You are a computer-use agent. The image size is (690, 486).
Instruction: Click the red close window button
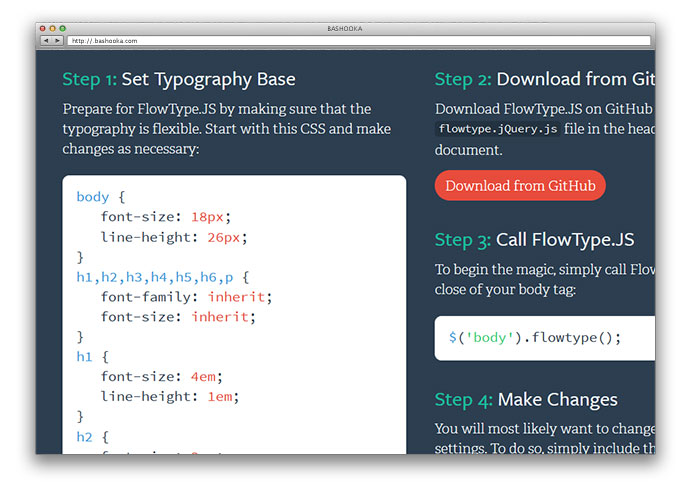coord(43,28)
